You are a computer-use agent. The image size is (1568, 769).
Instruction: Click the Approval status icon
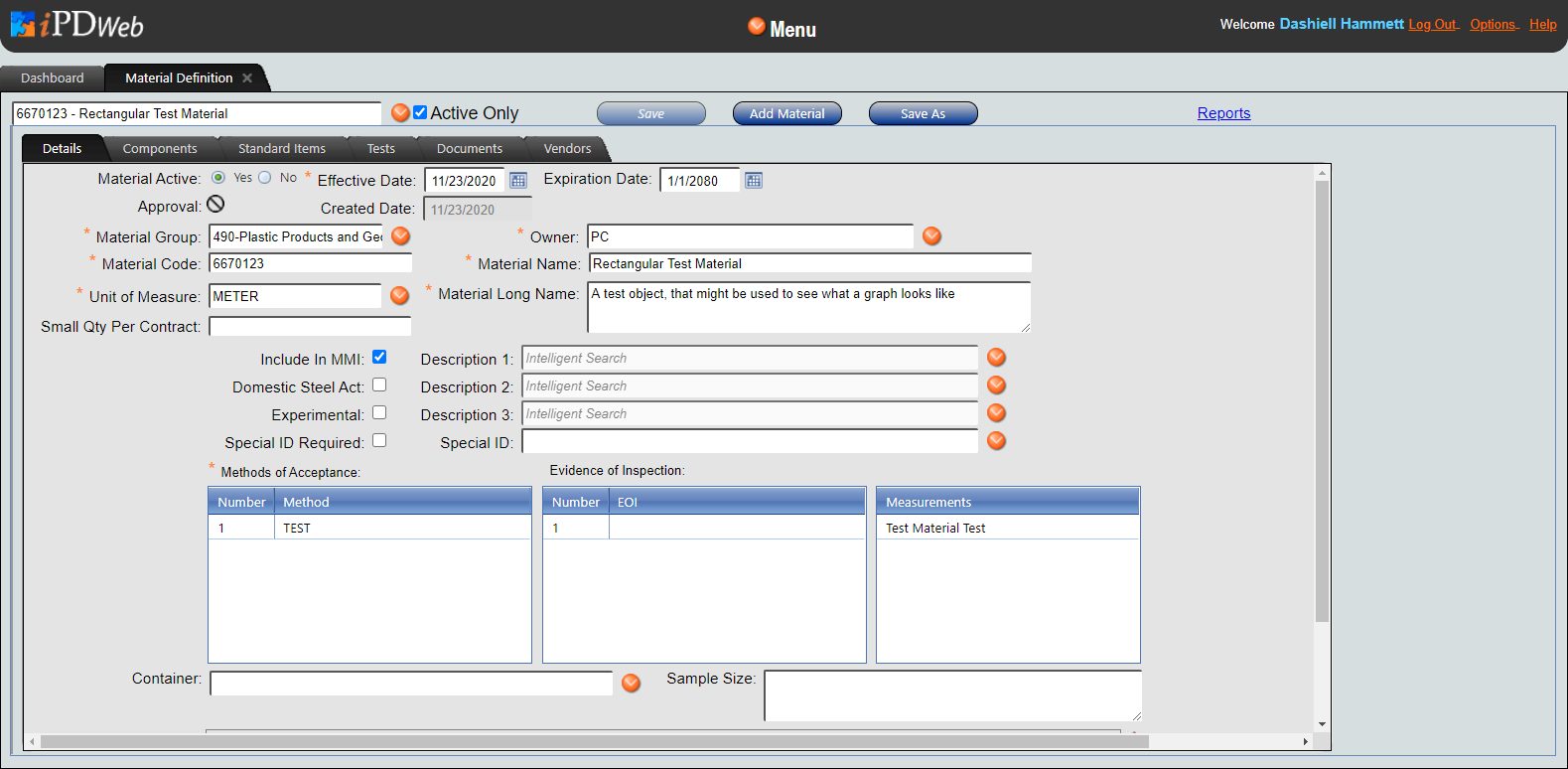tap(215, 205)
